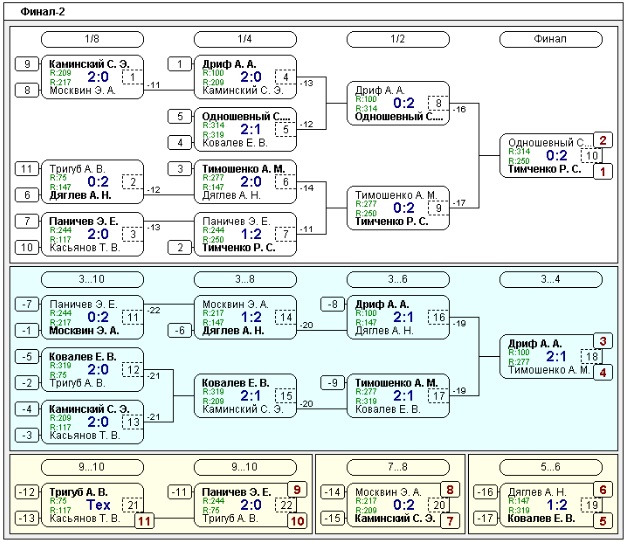Open the "3...4" round header
The image size is (626, 542).
[551, 279]
